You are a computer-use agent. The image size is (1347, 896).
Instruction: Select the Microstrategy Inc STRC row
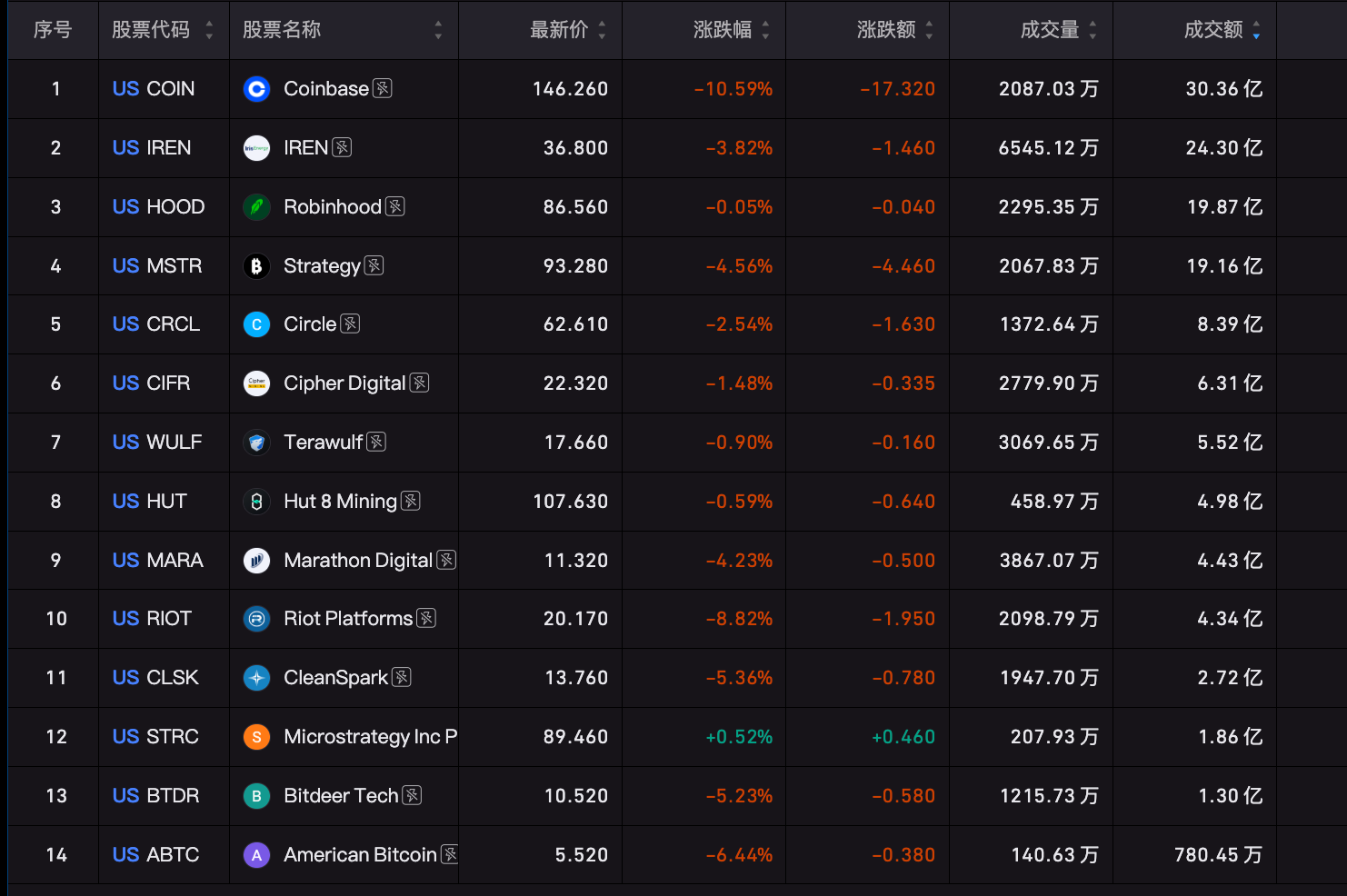(x=677, y=737)
